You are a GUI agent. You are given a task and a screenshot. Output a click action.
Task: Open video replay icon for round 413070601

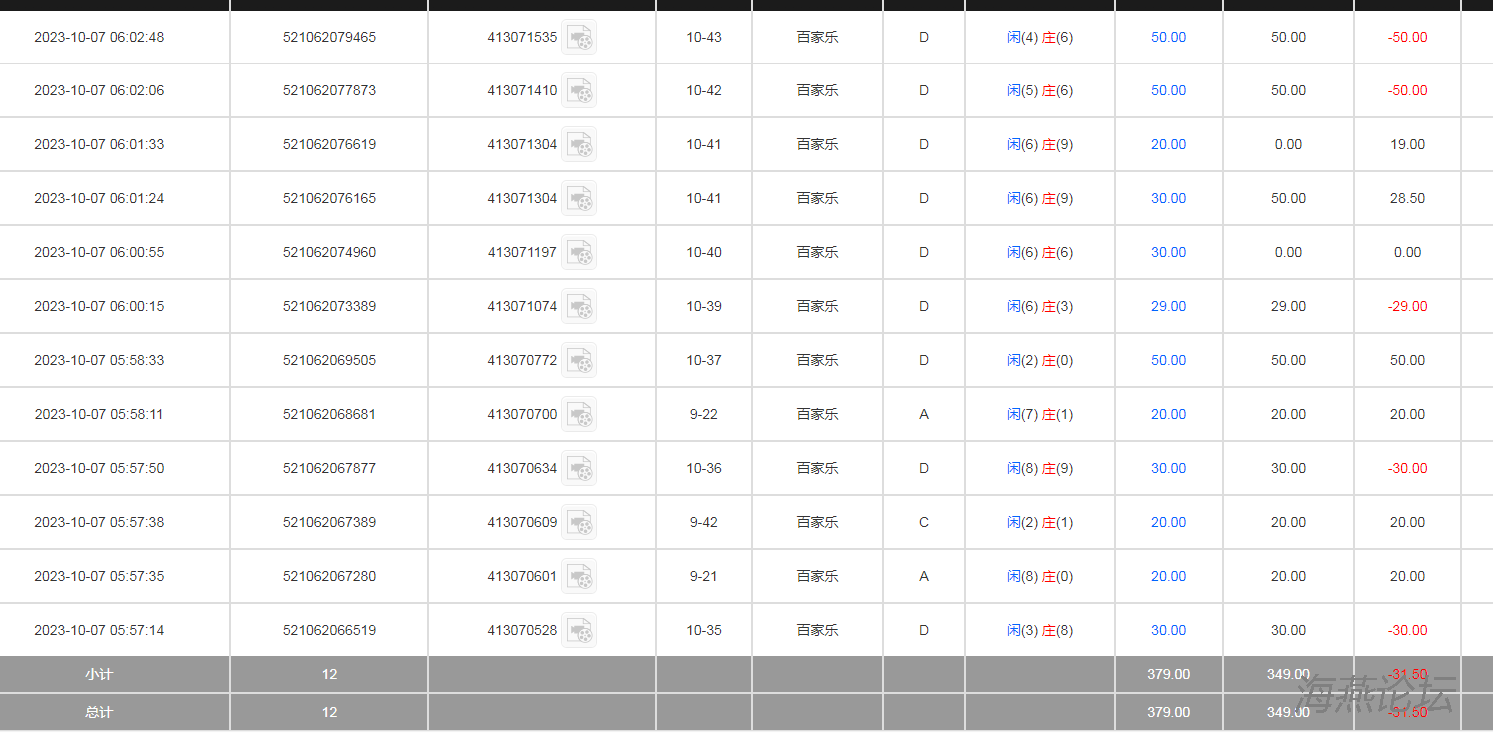pyautogui.click(x=579, y=576)
